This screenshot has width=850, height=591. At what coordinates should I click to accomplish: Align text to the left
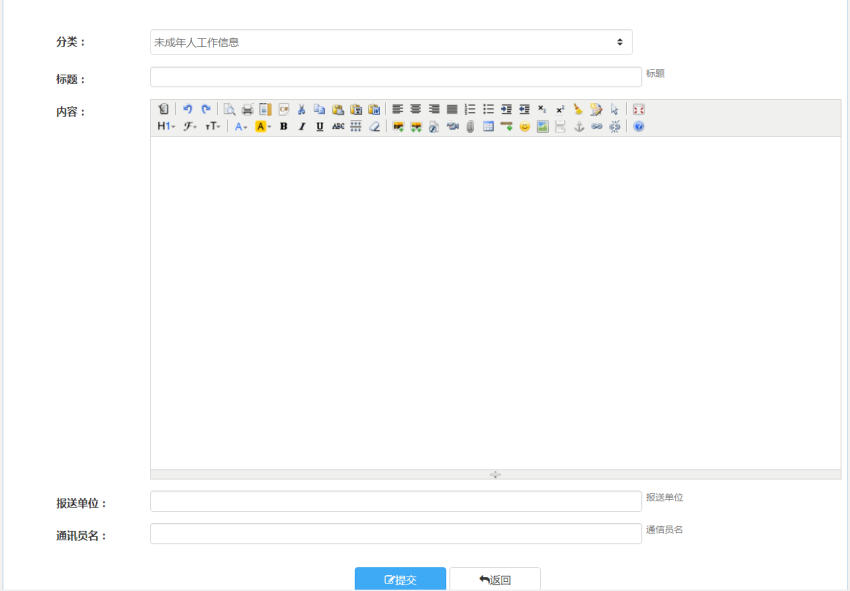pos(398,109)
